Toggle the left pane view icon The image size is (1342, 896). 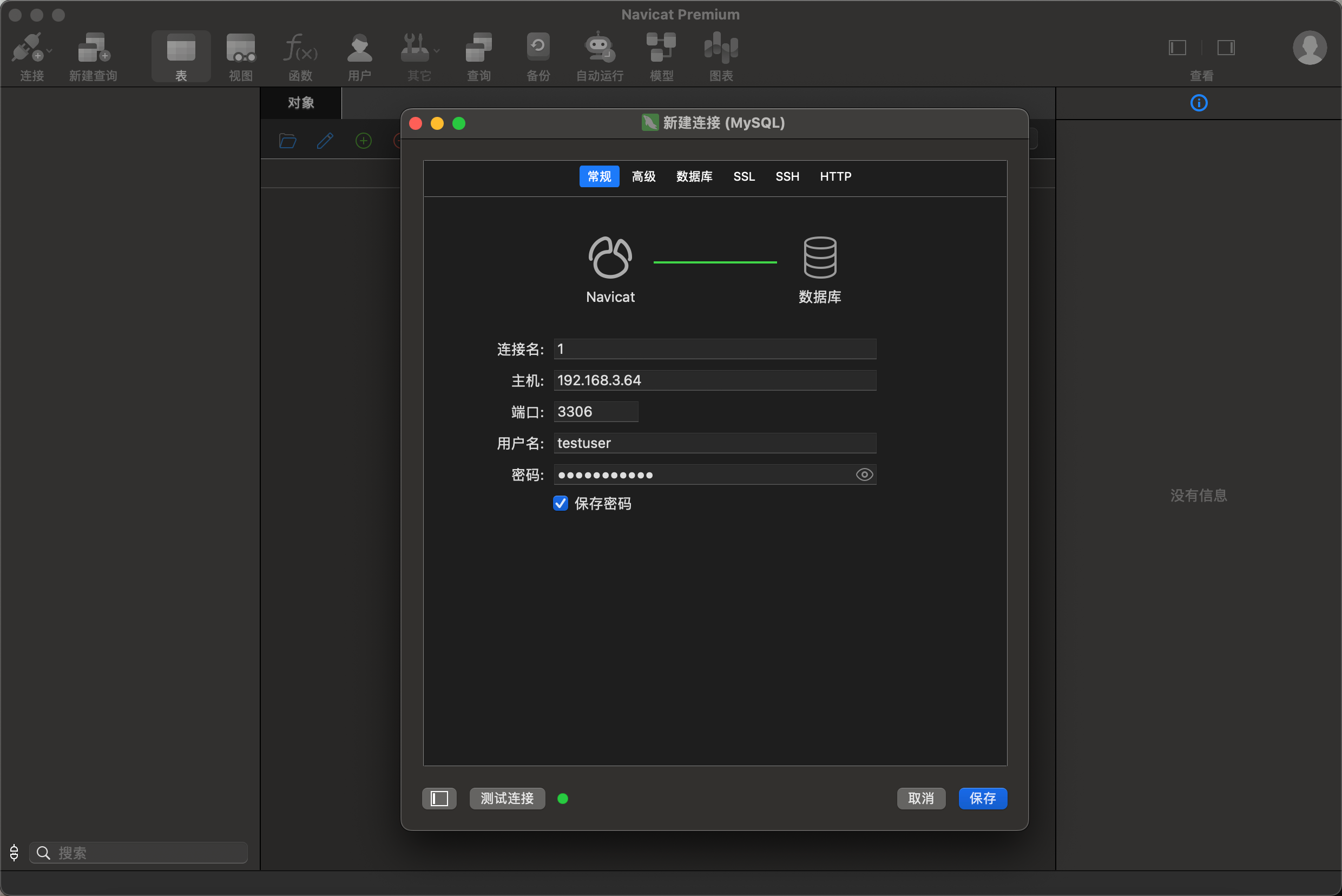(1177, 48)
